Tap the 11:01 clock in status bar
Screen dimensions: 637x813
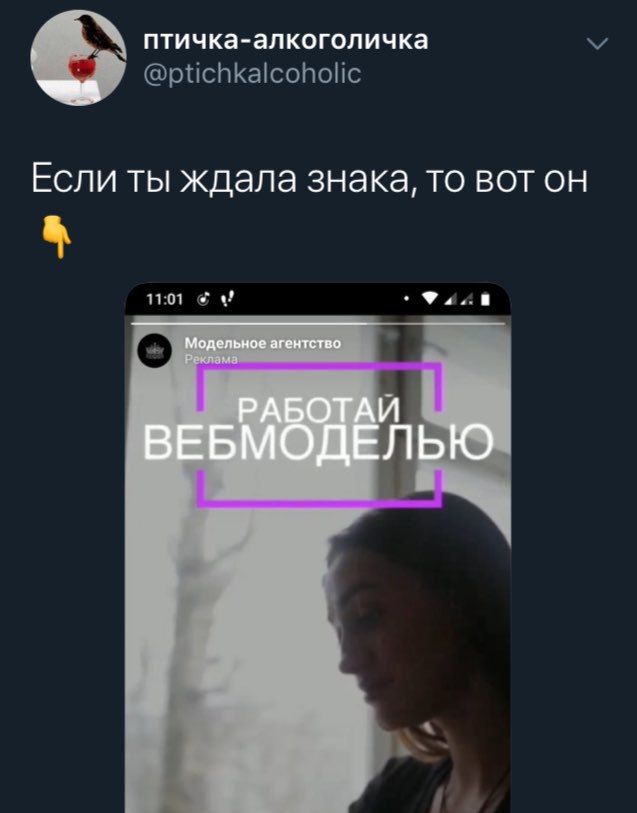click(x=164, y=299)
